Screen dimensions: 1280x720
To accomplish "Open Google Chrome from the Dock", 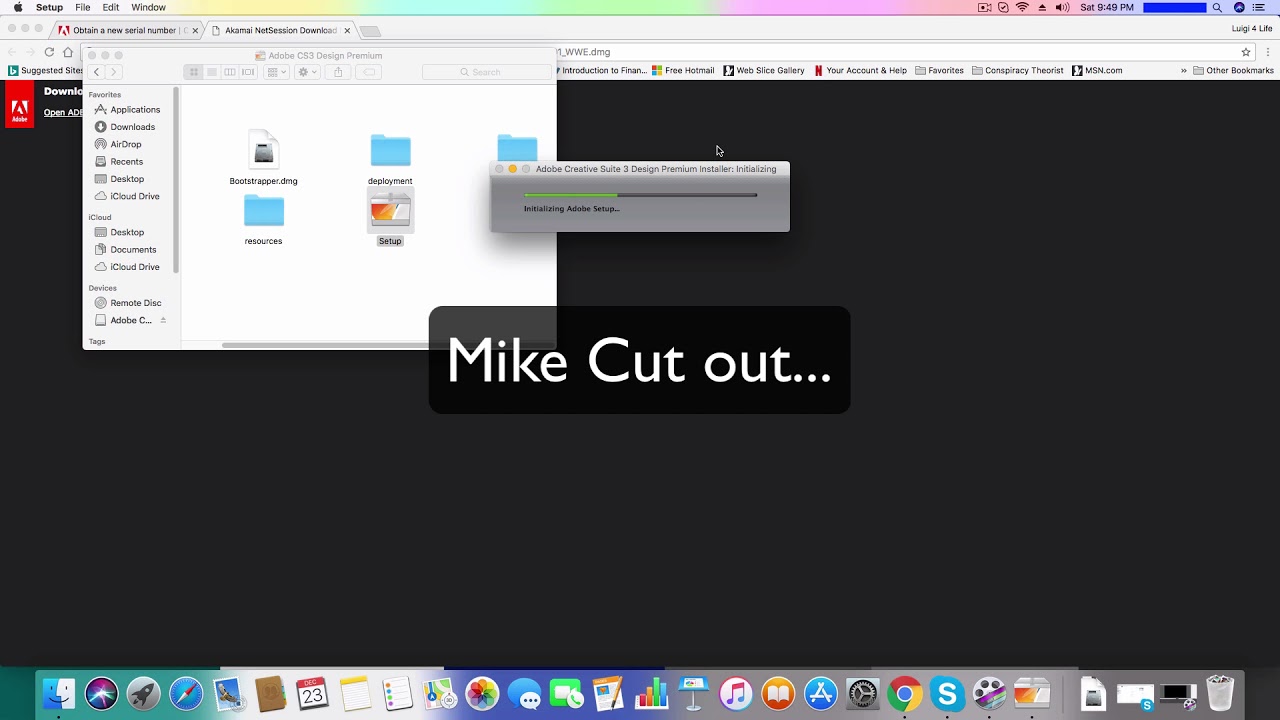I will tap(905, 693).
